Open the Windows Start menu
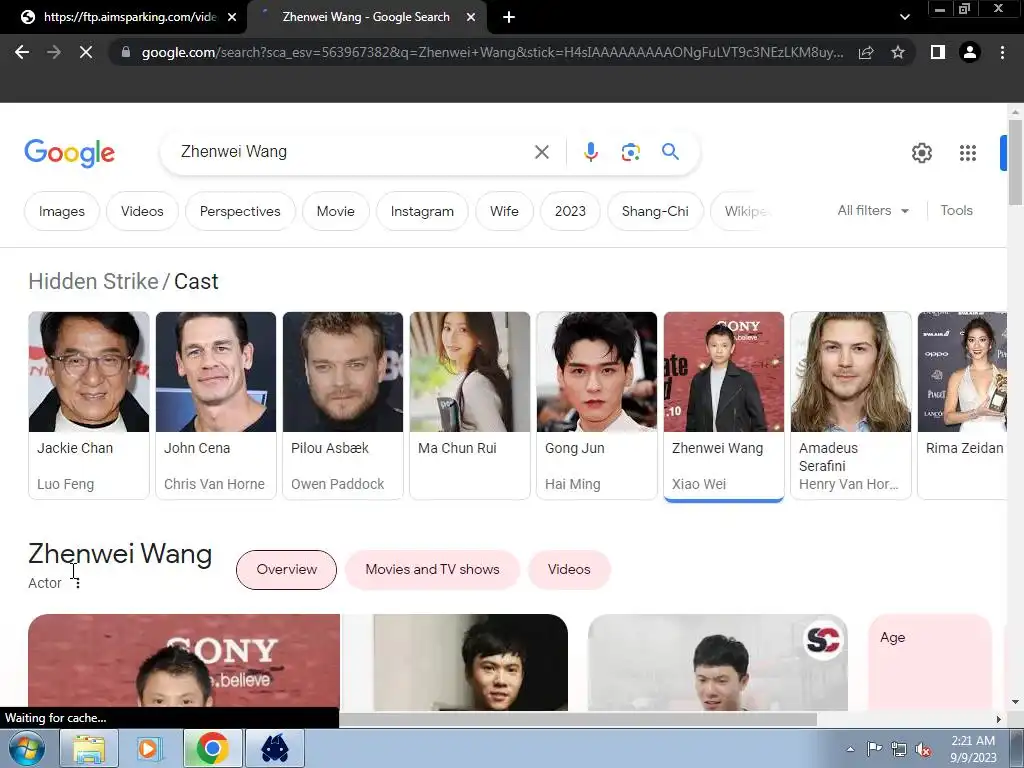 (26, 748)
